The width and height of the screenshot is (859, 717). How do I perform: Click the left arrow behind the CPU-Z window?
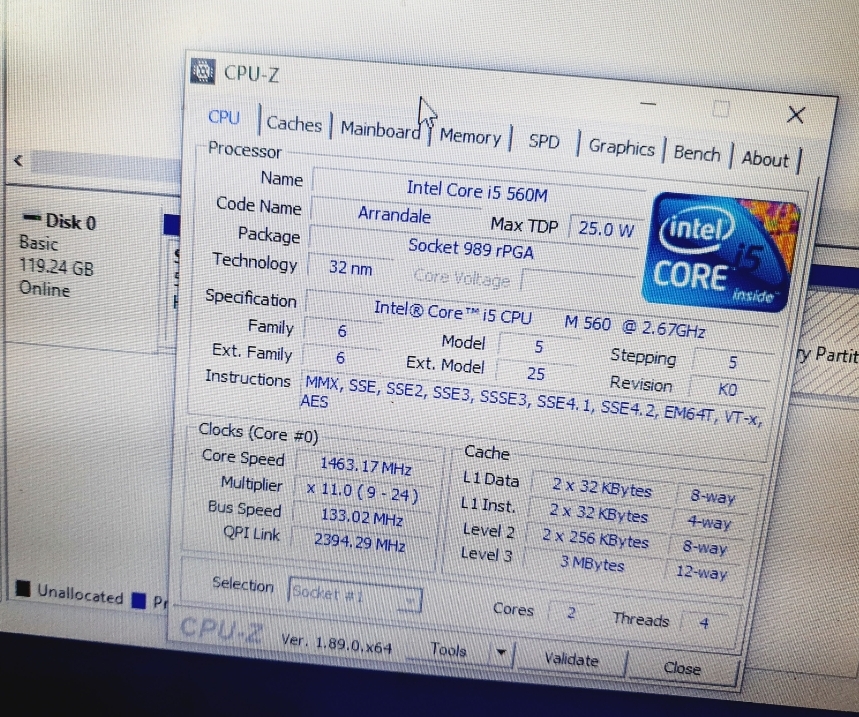[x=18, y=161]
